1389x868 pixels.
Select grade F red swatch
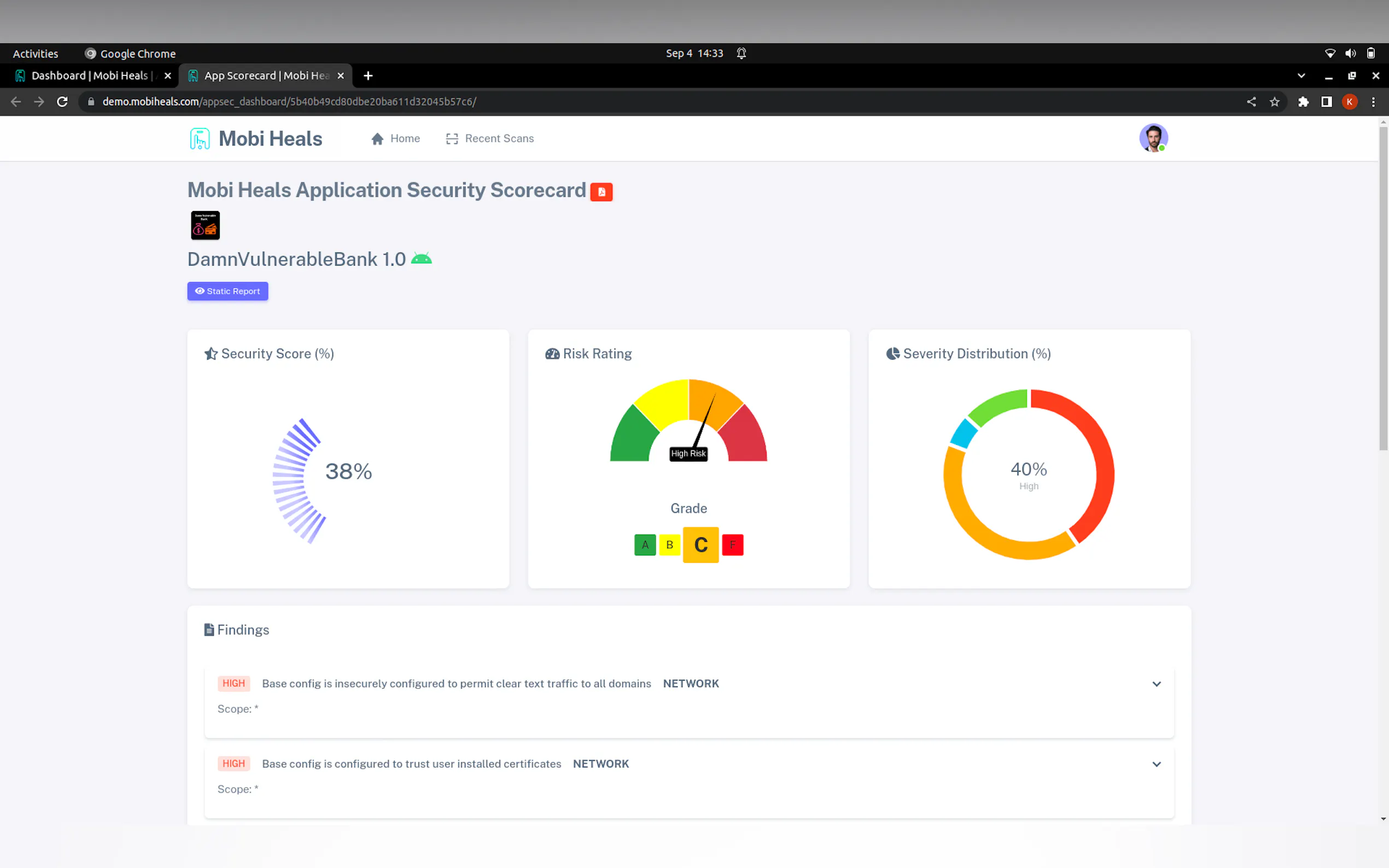point(733,545)
